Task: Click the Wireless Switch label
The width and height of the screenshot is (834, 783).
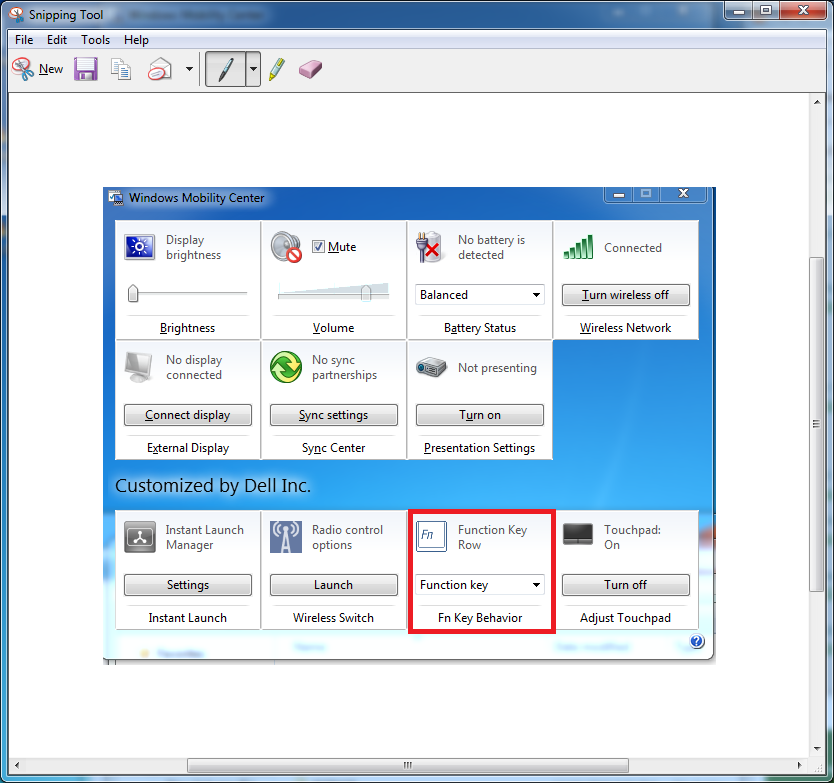Action: coord(333,618)
